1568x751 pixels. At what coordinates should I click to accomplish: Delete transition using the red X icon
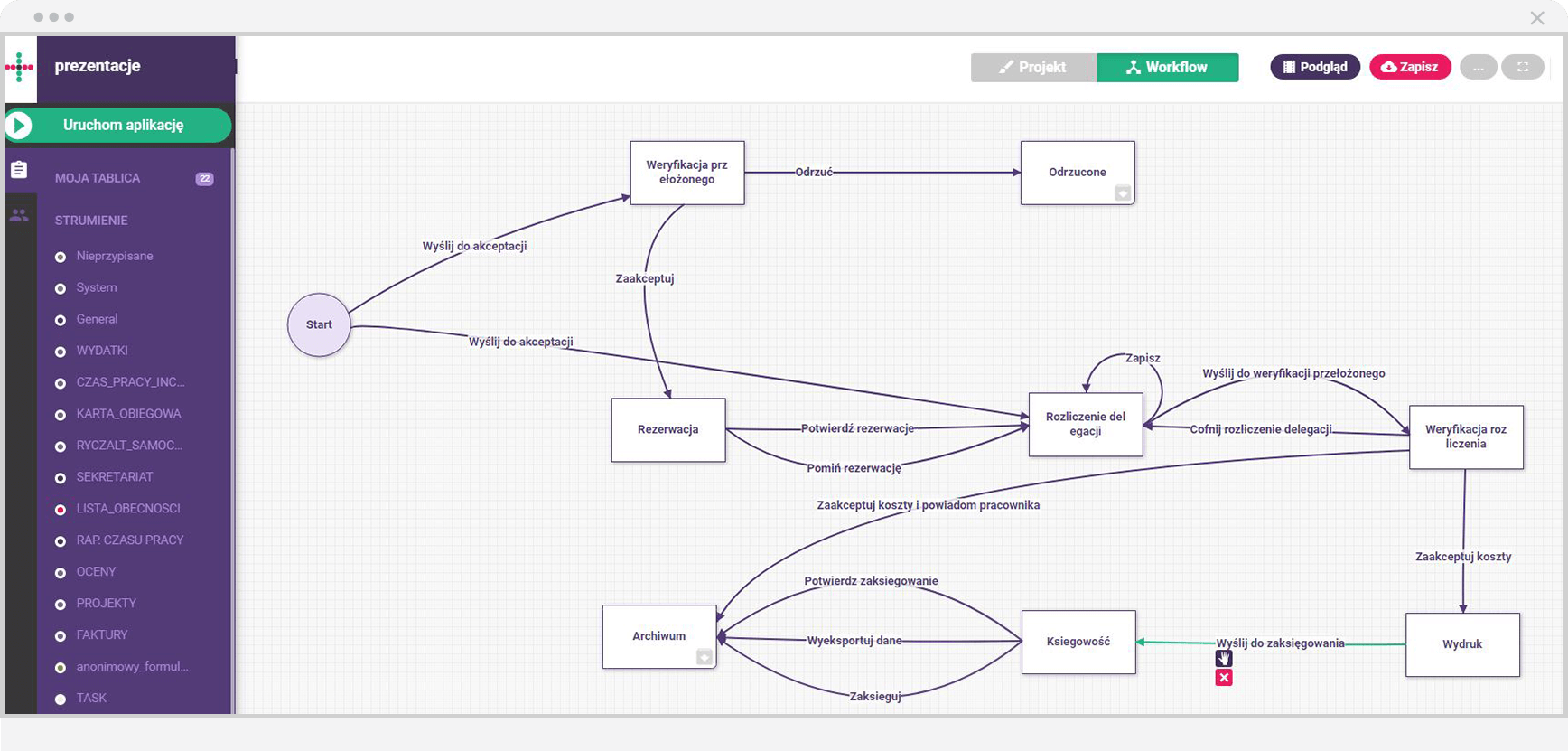point(1224,678)
